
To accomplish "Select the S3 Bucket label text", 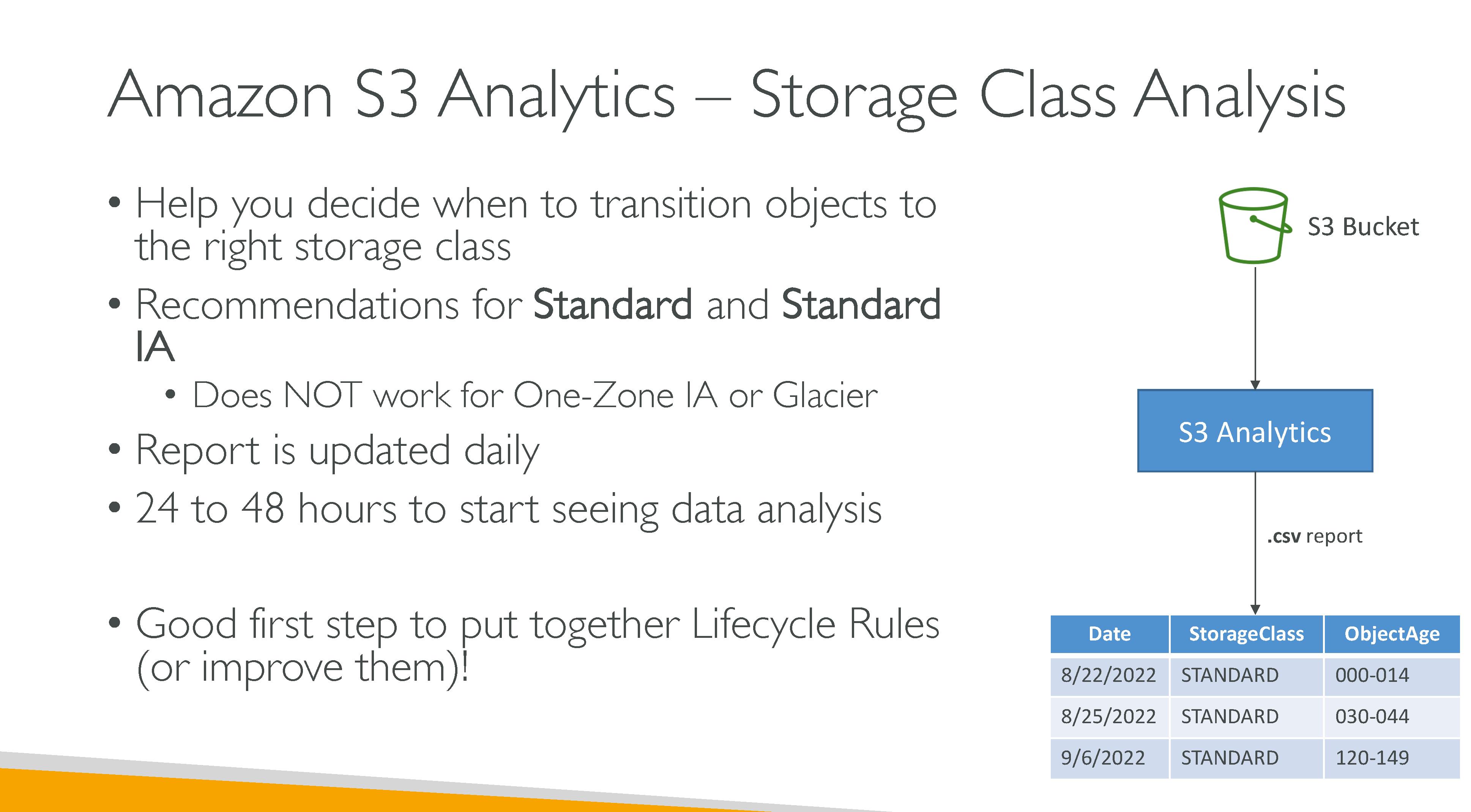I will pyautogui.click(x=1362, y=227).
